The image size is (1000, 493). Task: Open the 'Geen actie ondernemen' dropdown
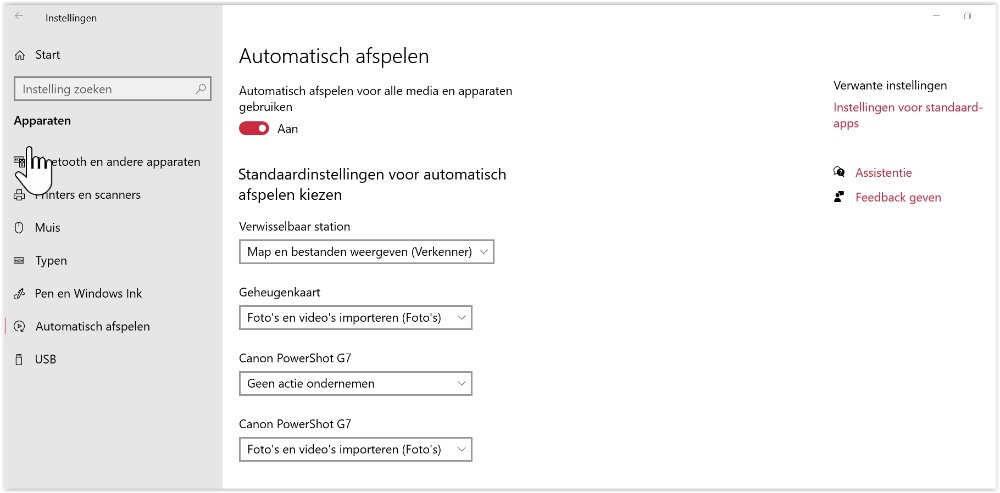pyautogui.click(x=355, y=383)
